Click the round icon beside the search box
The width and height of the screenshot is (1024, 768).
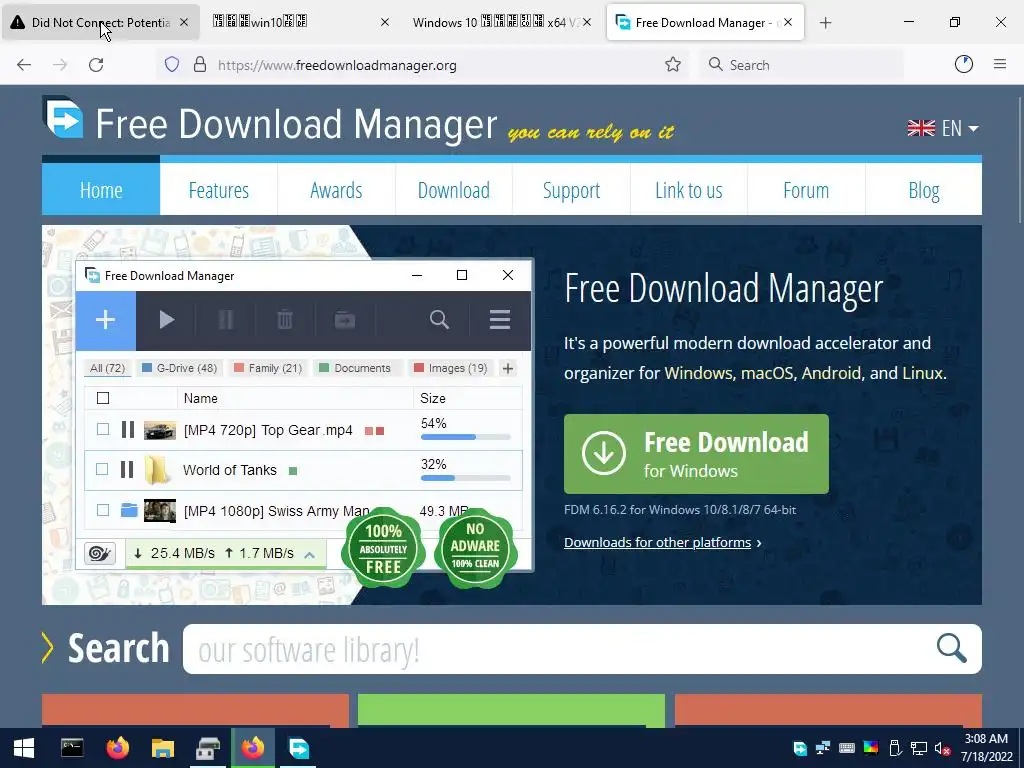963,64
